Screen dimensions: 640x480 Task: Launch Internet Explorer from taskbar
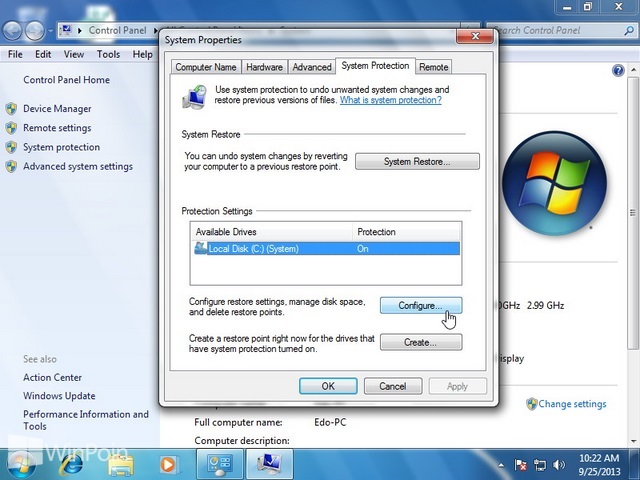click(x=72, y=464)
